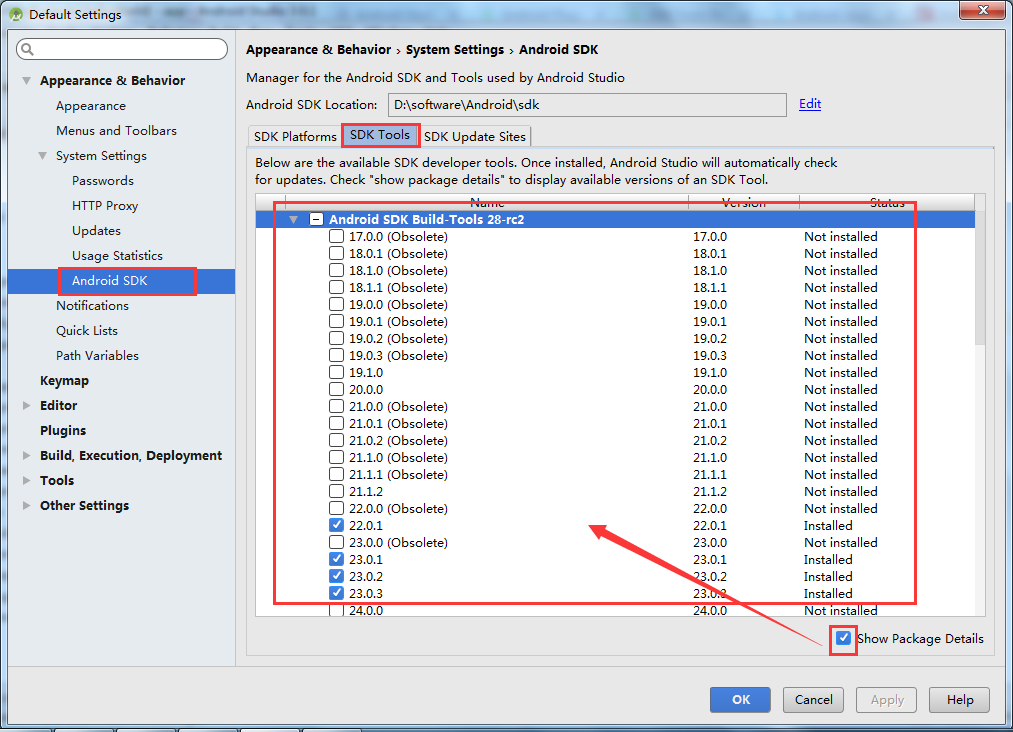Image resolution: width=1013 pixels, height=732 pixels.
Task: Click the package list vertical scrollbar
Action: pyautogui.click(x=980, y=278)
